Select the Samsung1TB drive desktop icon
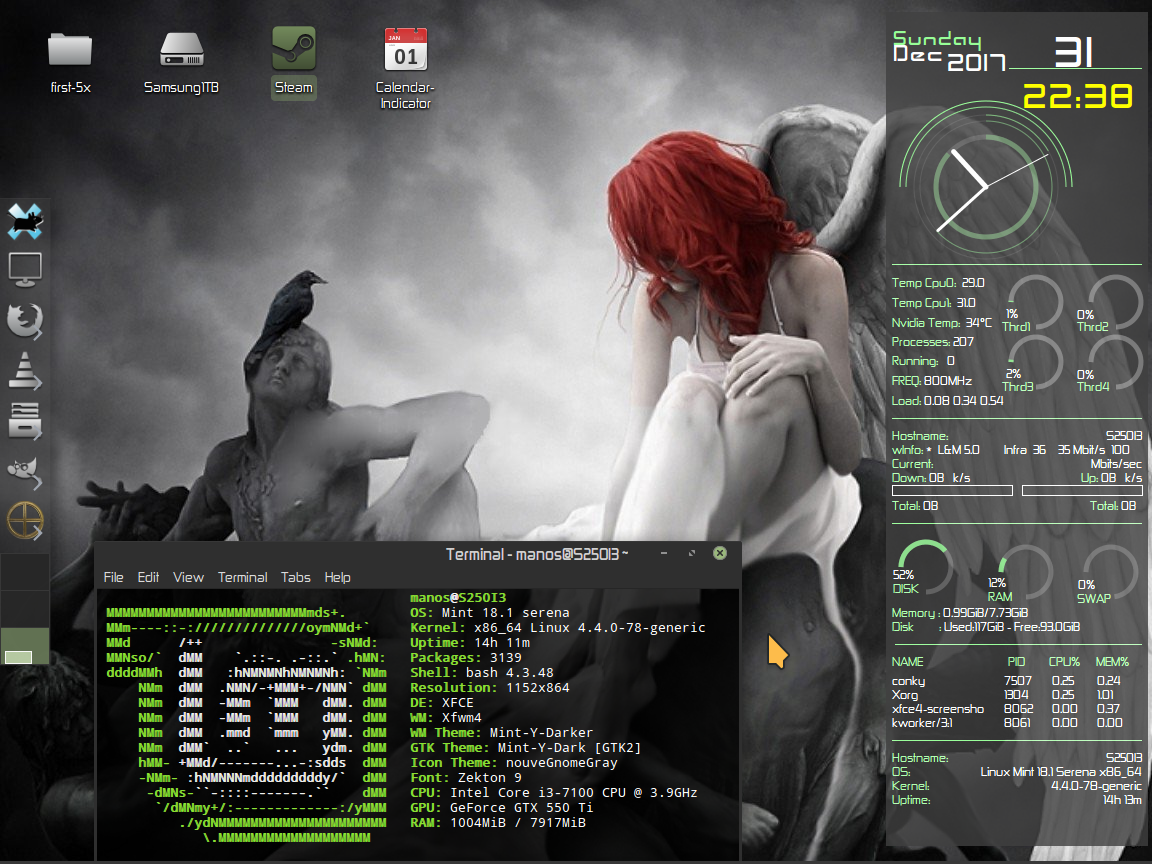 click(181, 64)
